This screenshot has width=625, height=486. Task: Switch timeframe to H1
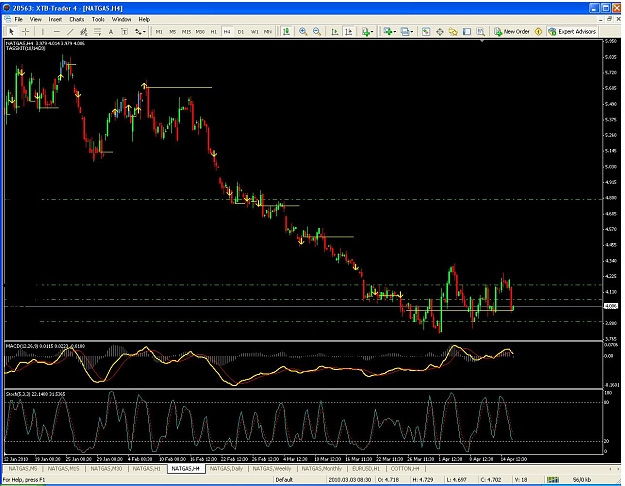[x=214, y=31]
